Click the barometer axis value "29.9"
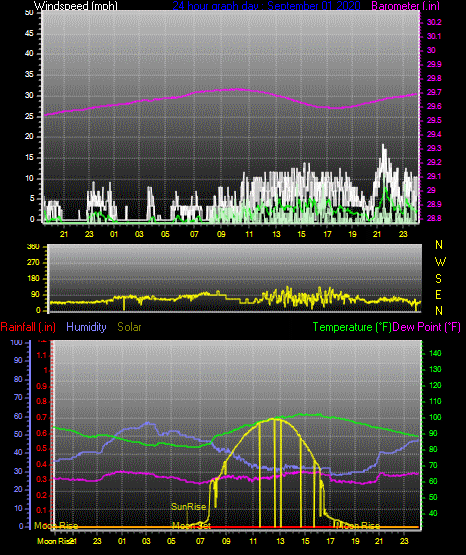The width and height of the screenshot is (466, 555). point(434,64)
